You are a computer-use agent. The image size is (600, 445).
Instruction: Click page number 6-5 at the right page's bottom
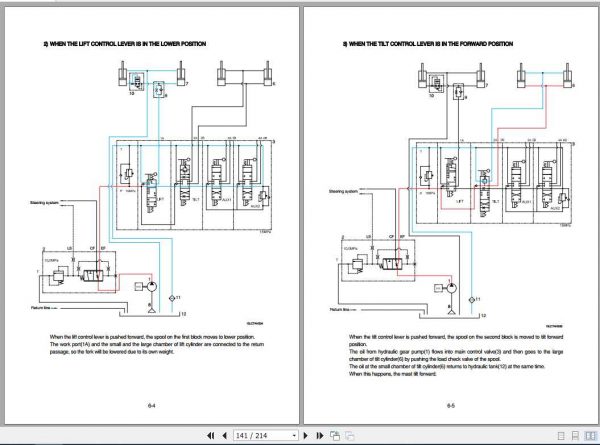451,405
